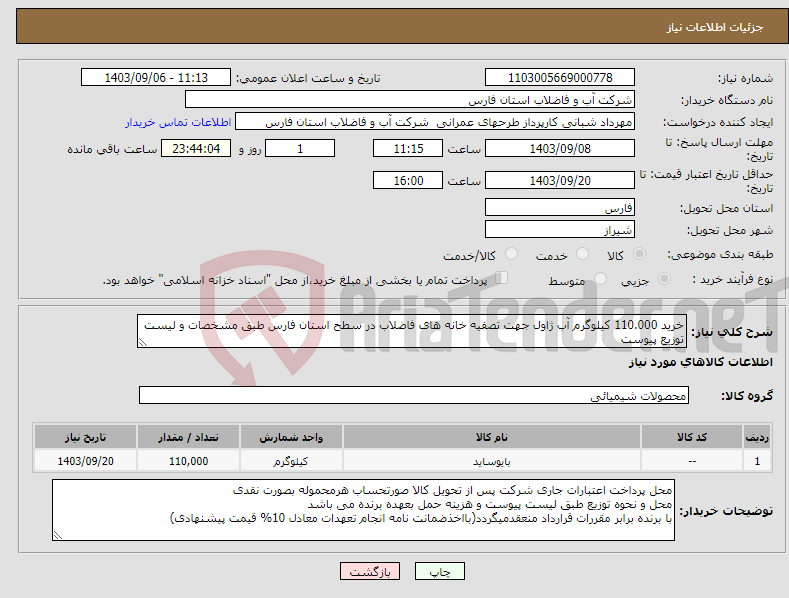This screenshot has width=789, height=598.
Task: Click the 110,000 quantity cell
Action: 188,461
